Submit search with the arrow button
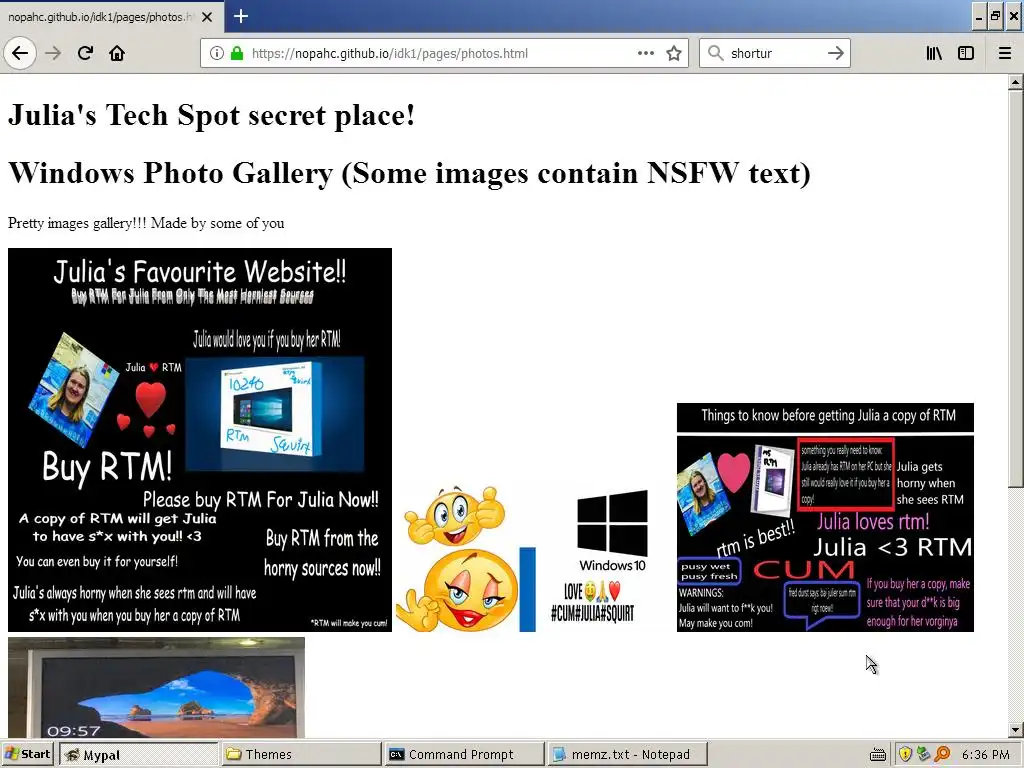This screenshot has height=768, width=1024. [x=835, y=53]
